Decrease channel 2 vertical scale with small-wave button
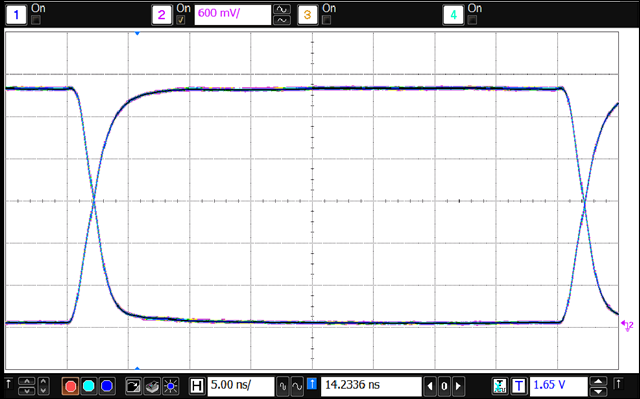Screen dimensions: 640x399 click(x=282, y=20)
